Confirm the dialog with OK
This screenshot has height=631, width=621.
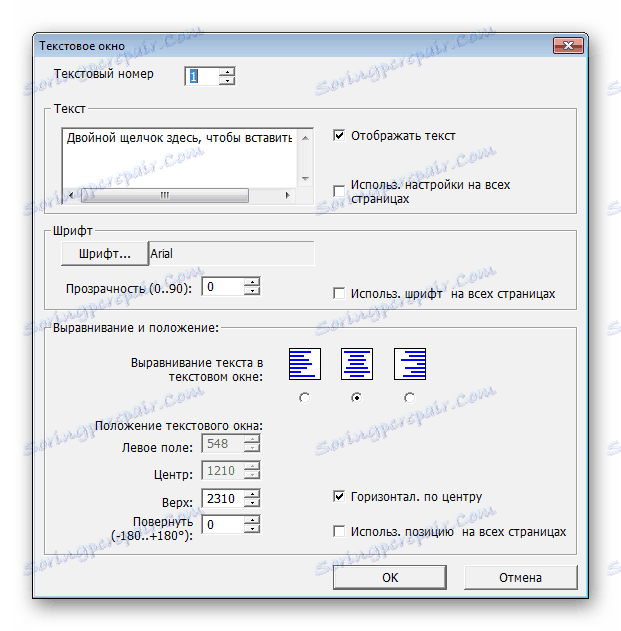tap(390, 577)
